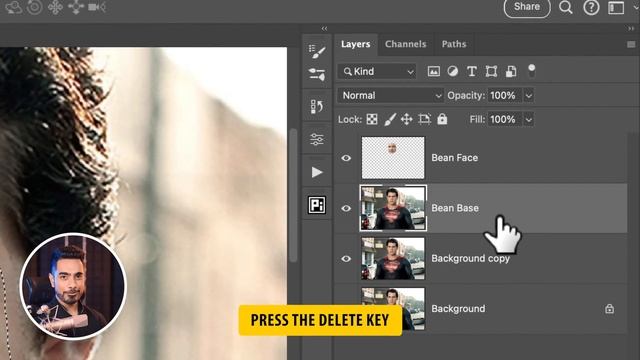Viewport: 640px width, 360px height.
Task: Lock image pixels with brush icon
Action: 390,119
